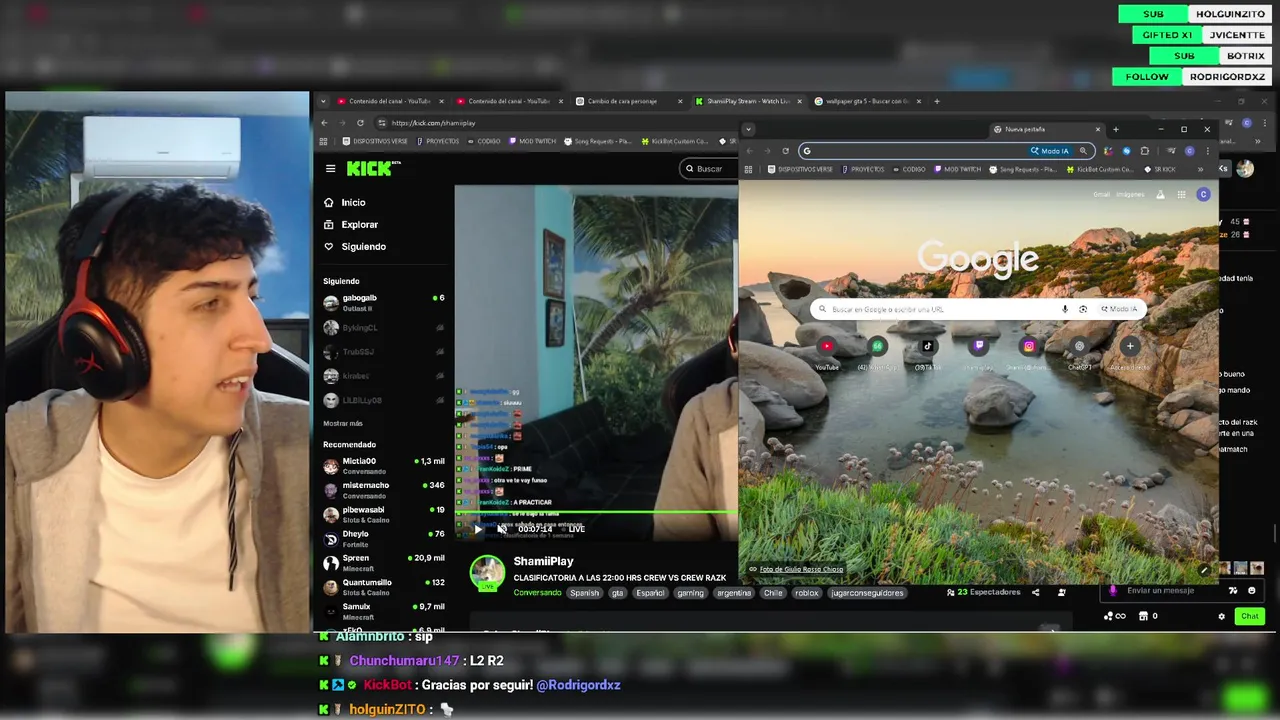
Task: Open Explorar in Kick sidebar
Action: pyautogui.click(x=350, y=224)
